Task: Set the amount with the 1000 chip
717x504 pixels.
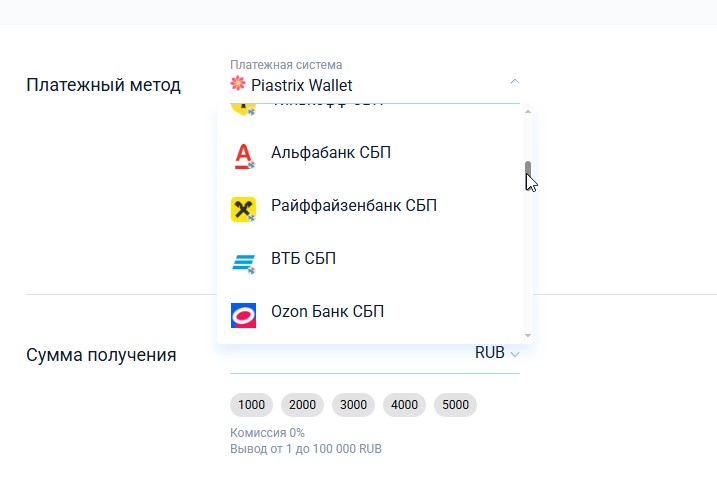Action: tap(252, 405)
